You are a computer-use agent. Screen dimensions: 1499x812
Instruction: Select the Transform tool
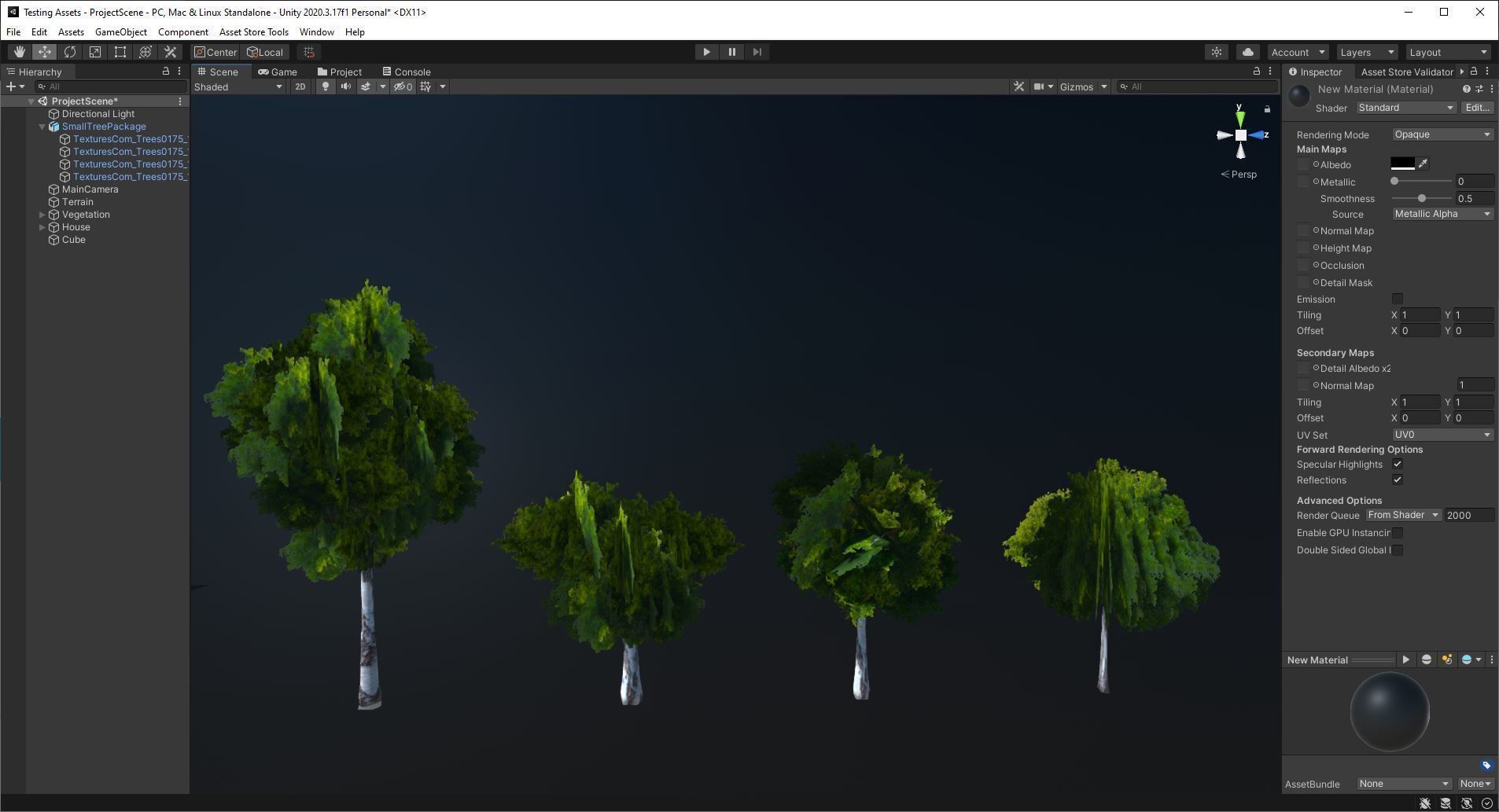point(145,52)
